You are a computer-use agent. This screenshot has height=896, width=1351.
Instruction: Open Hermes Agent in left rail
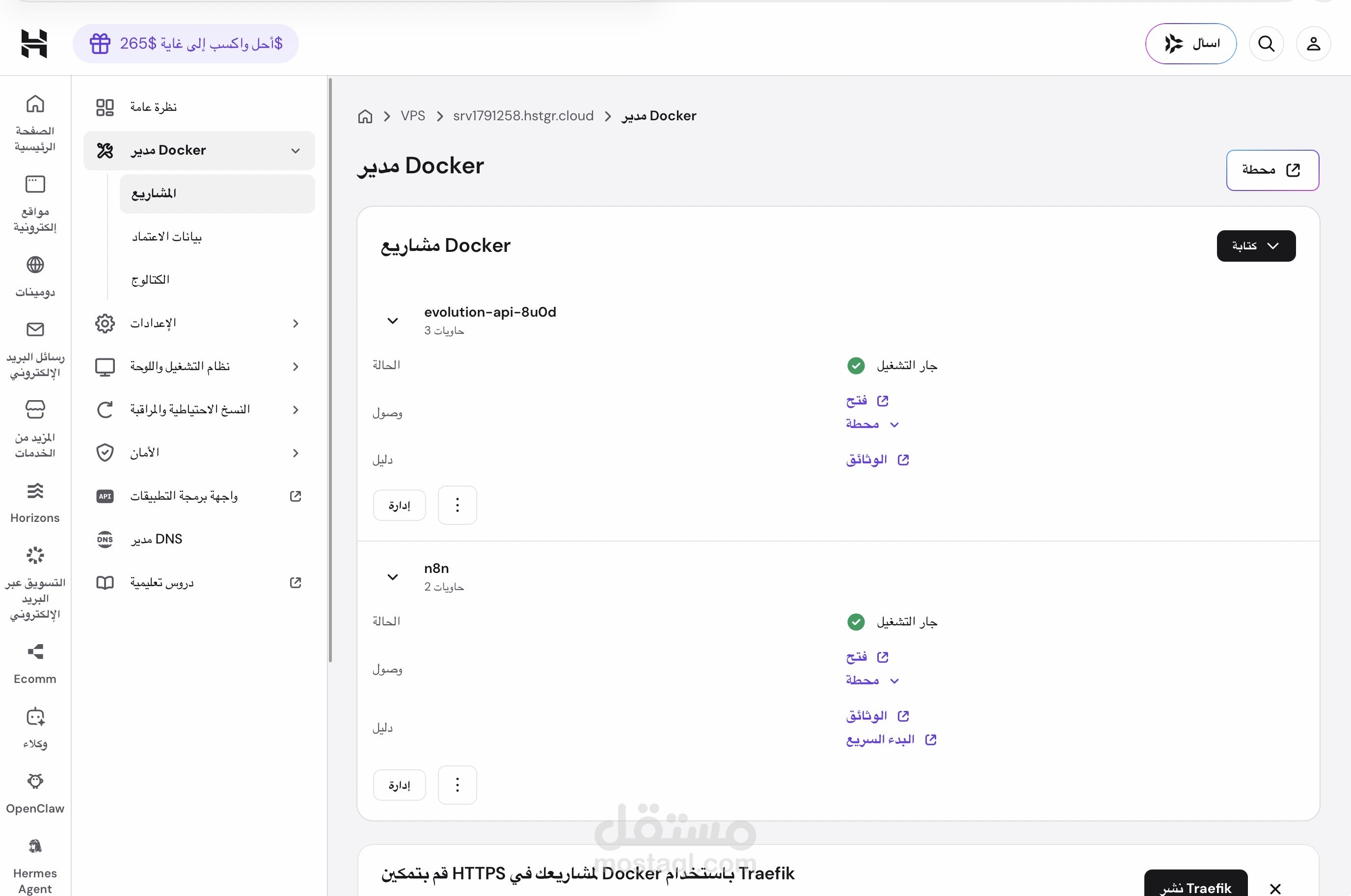pyautogui.click(x=35, y=866)
